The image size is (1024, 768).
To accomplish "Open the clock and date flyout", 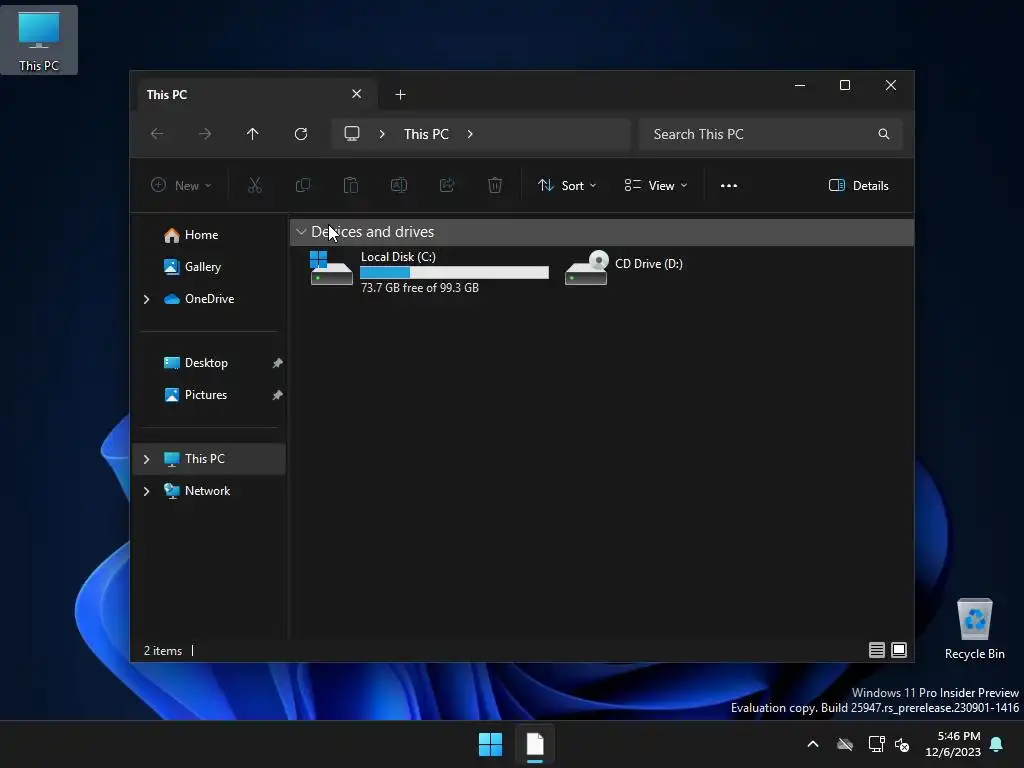I will pyautogui.click(x=953, y=744).
